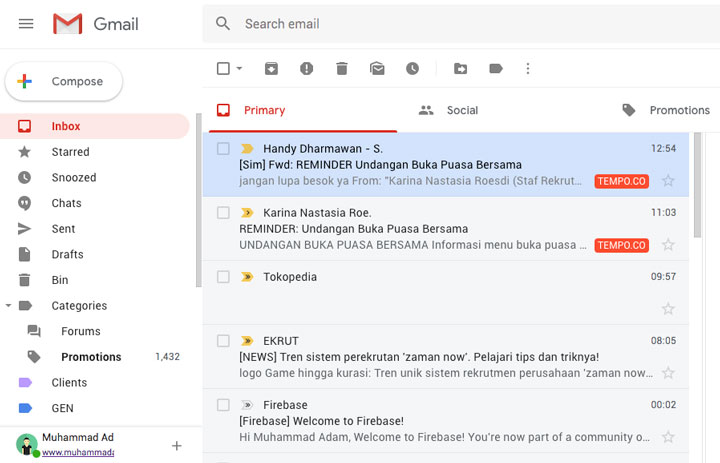Click the Delete trash icon in toolbar
Image resolution: width=720 pixels, height=463 pixels.
coord(342,69)
